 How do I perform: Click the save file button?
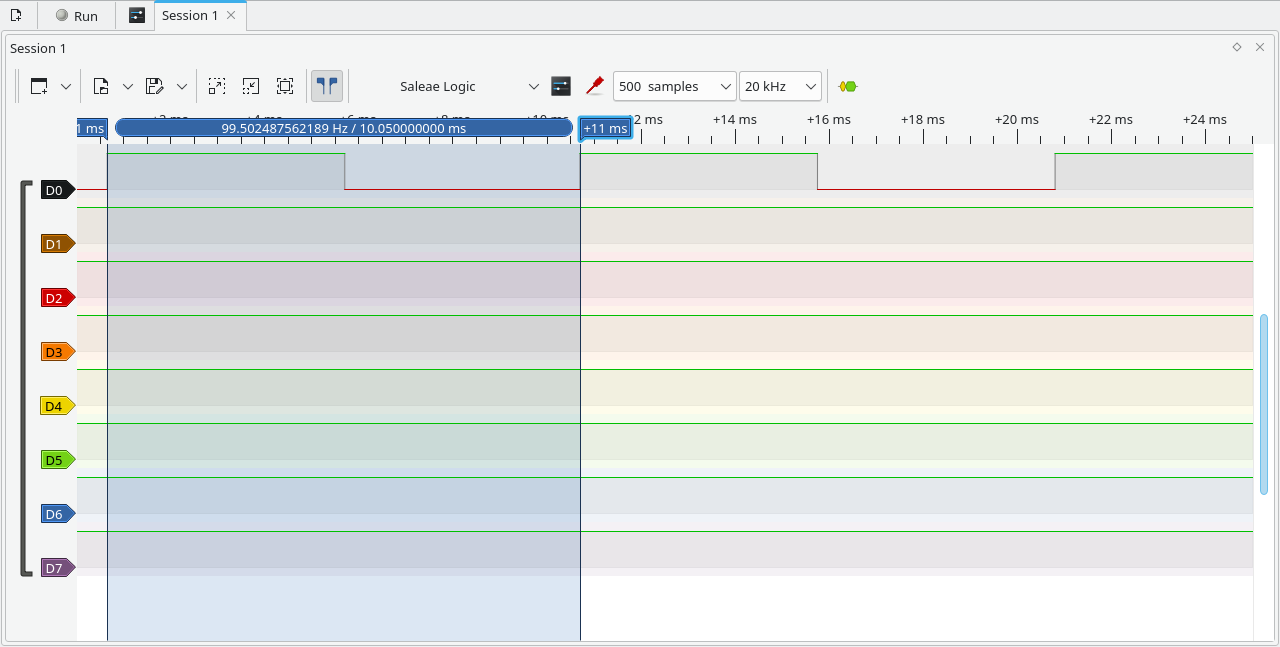(154, 86)
